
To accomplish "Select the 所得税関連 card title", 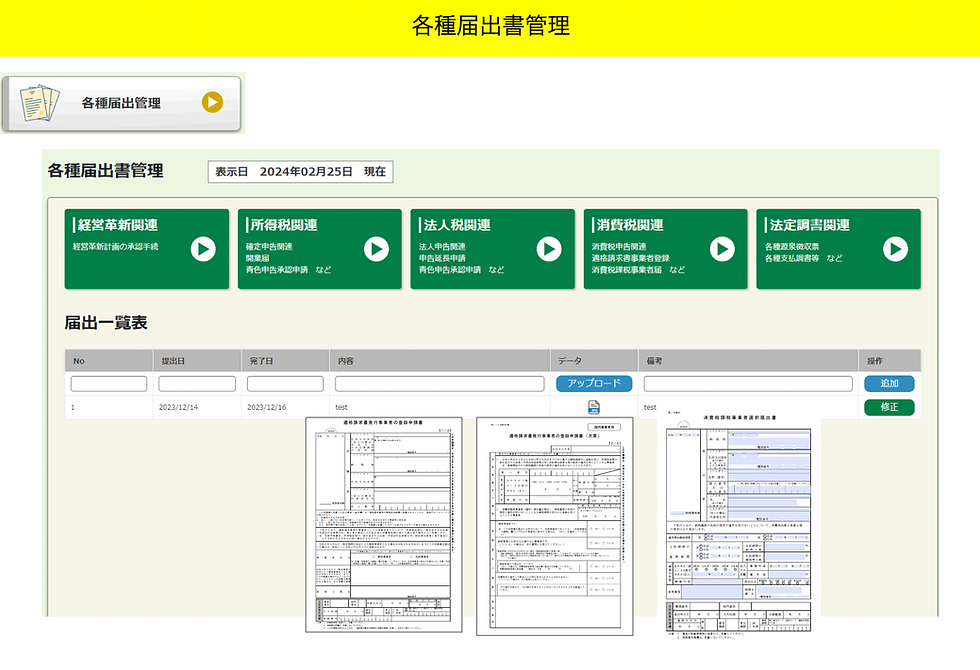I will pos(284,225).
